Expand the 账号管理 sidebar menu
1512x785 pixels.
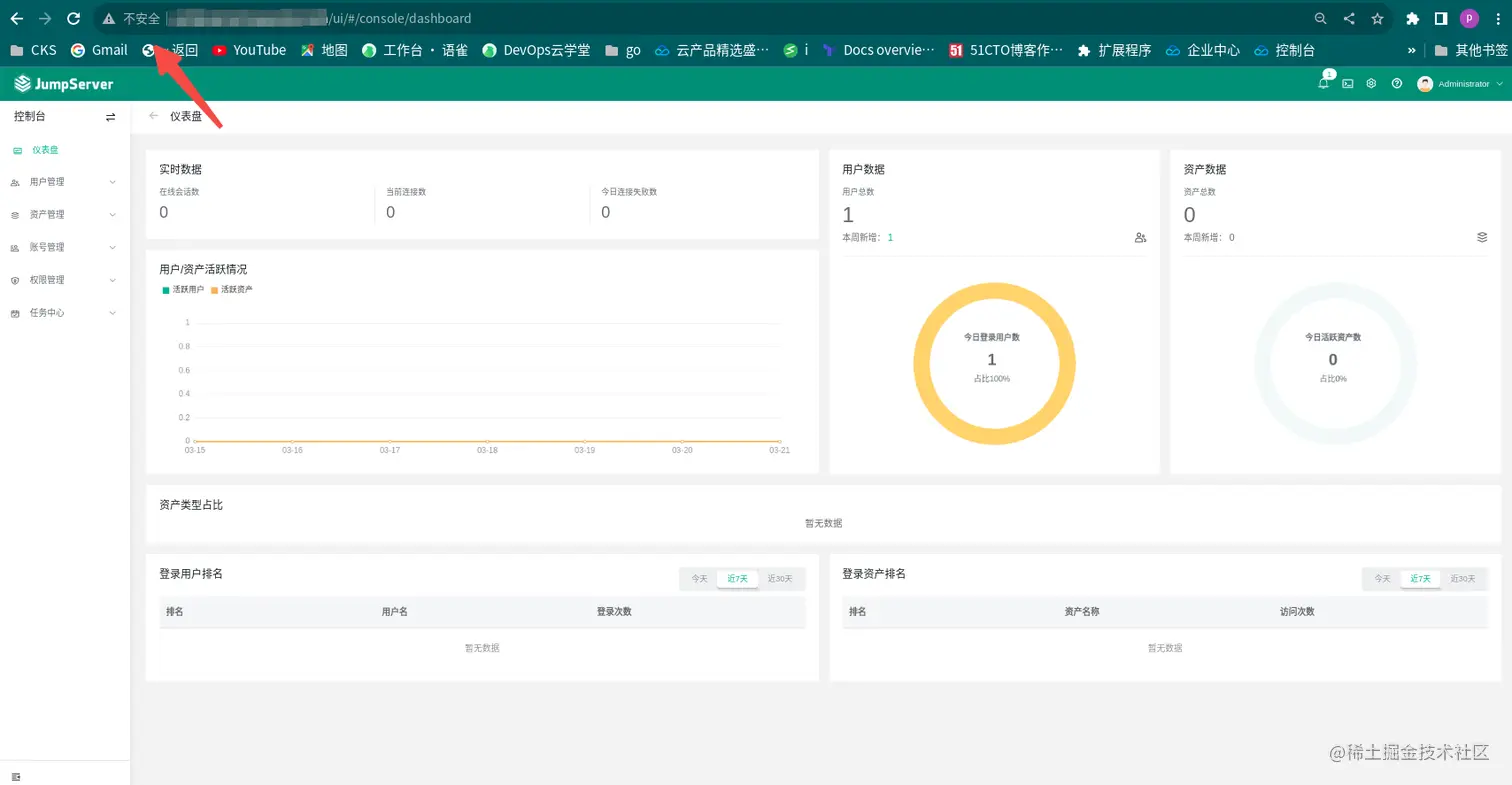click(65, 247)
